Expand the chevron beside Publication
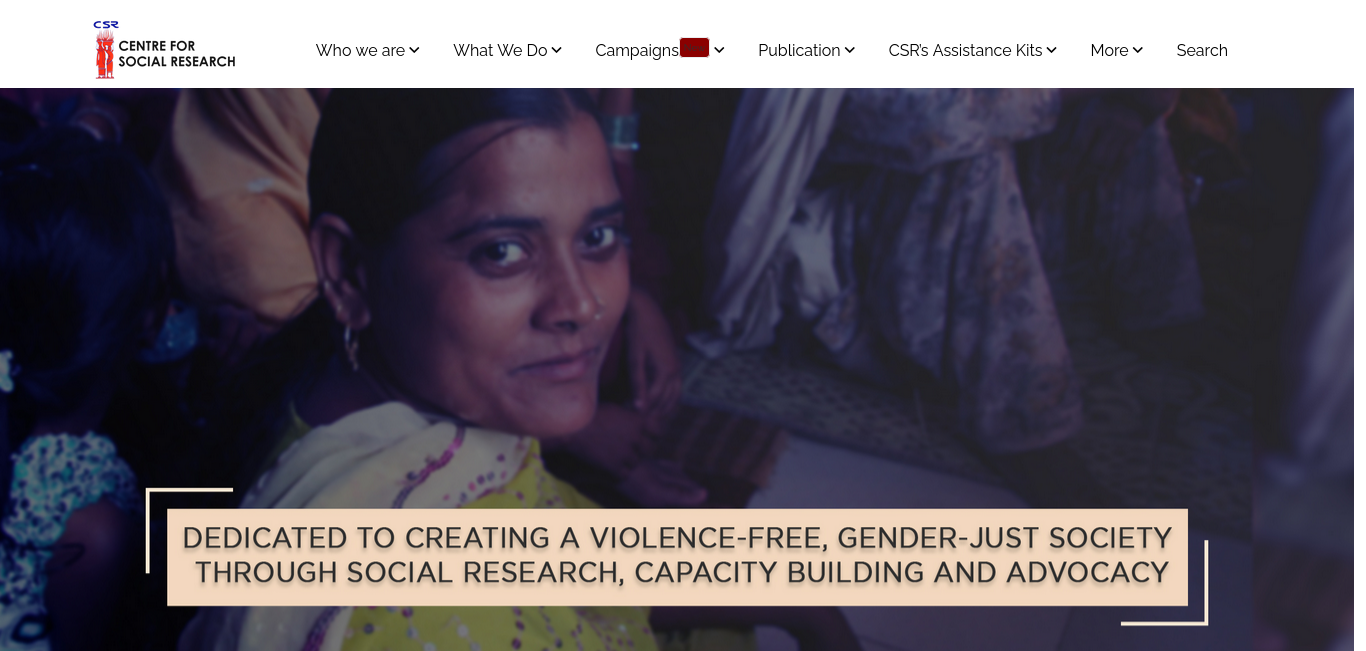Screen dimensions: 1366x651 (x=850, y=50)
